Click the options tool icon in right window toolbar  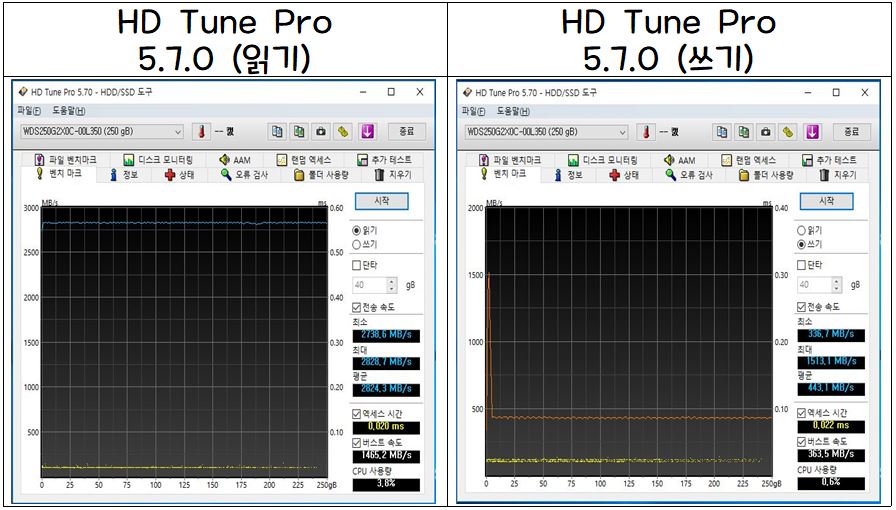(x=789, y=132)
